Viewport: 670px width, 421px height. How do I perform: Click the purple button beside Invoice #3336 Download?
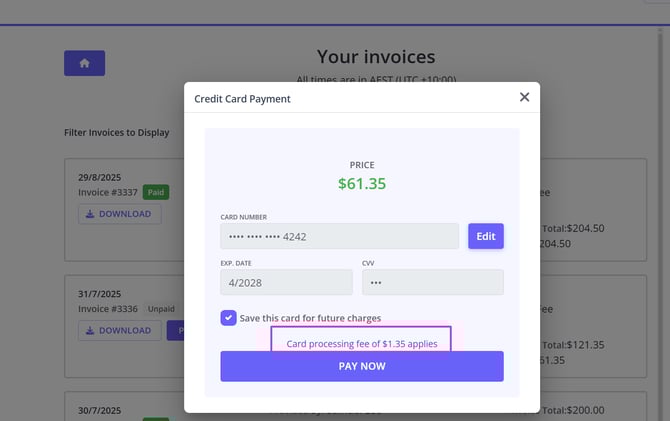(175, 331)
